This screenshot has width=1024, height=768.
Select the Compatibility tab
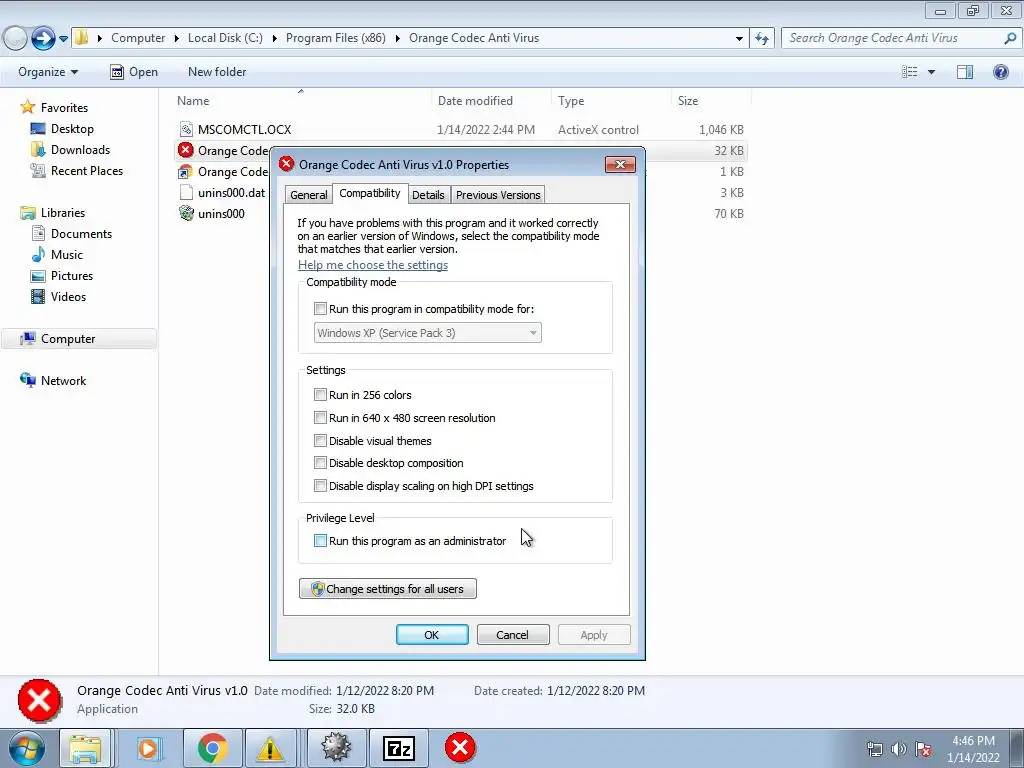(370, 193)
